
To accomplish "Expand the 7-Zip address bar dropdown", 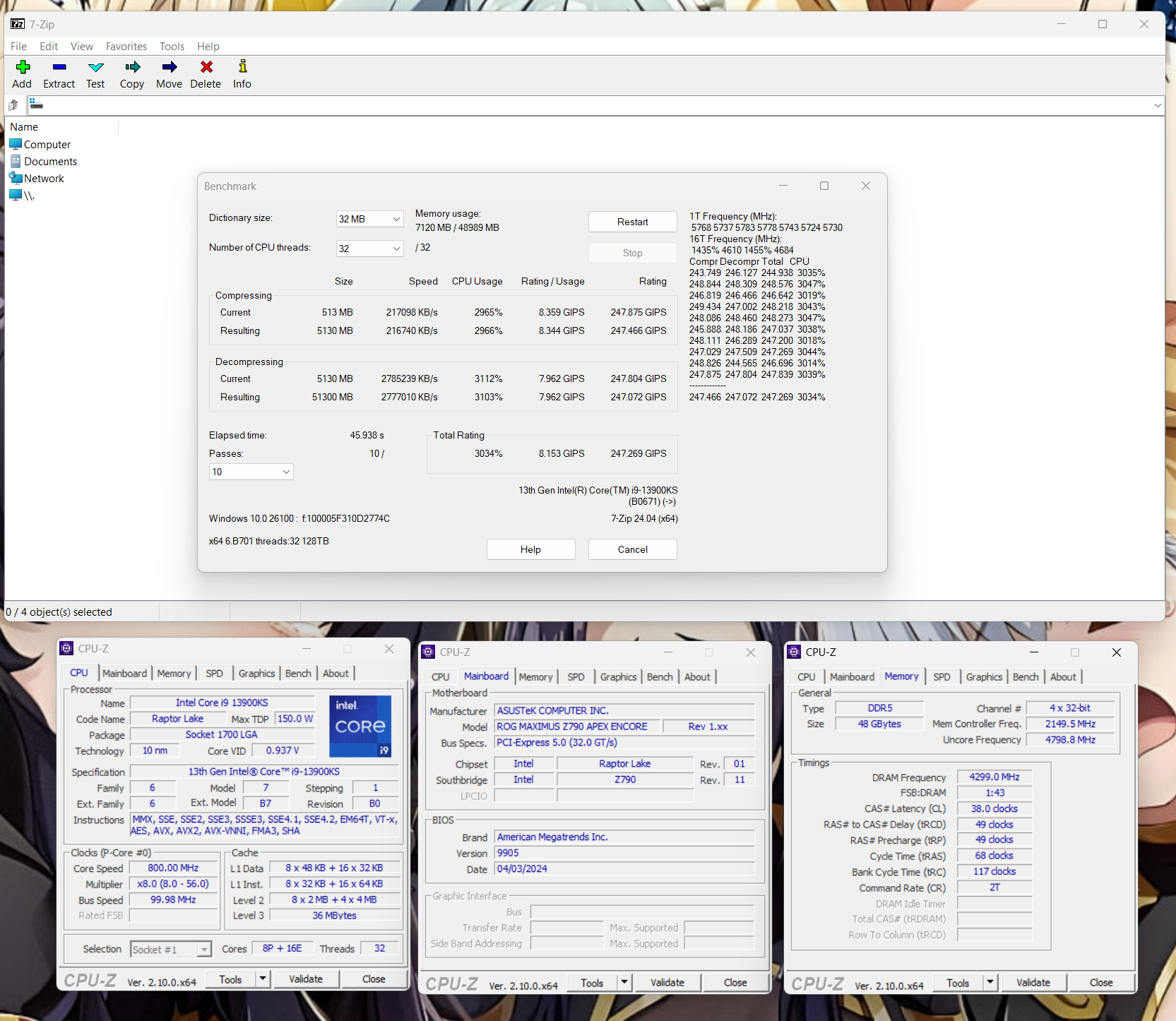I will click(x=1157, y=105).
